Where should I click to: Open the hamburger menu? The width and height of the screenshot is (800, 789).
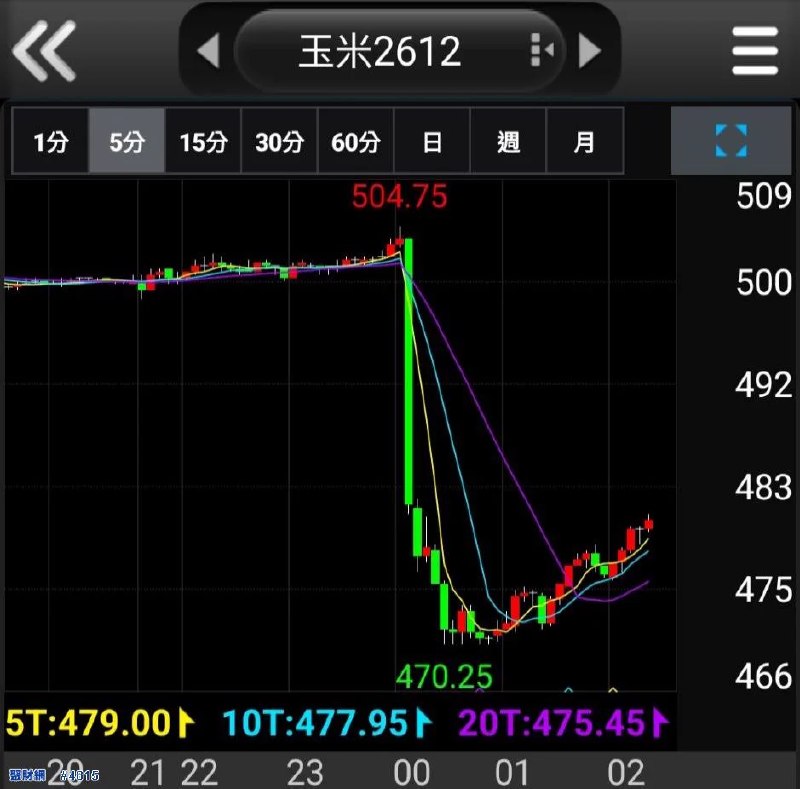tap(755, 51)
